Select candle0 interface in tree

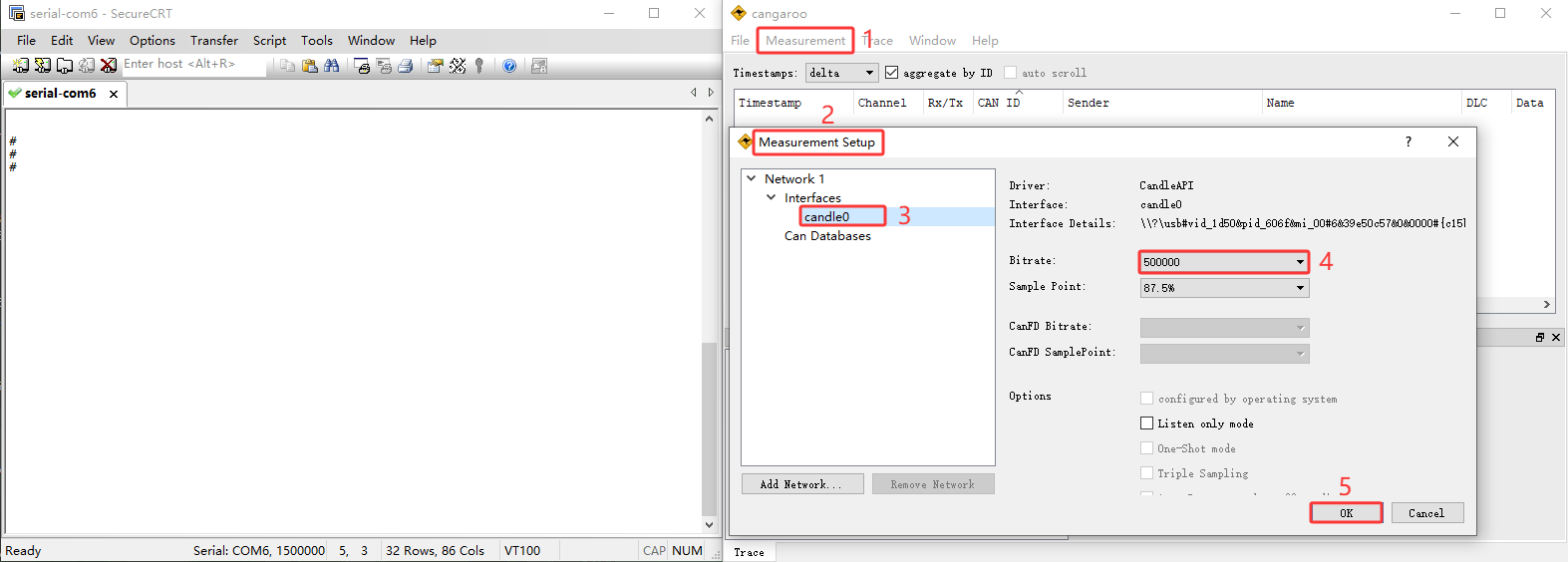[x=827, y=216]
